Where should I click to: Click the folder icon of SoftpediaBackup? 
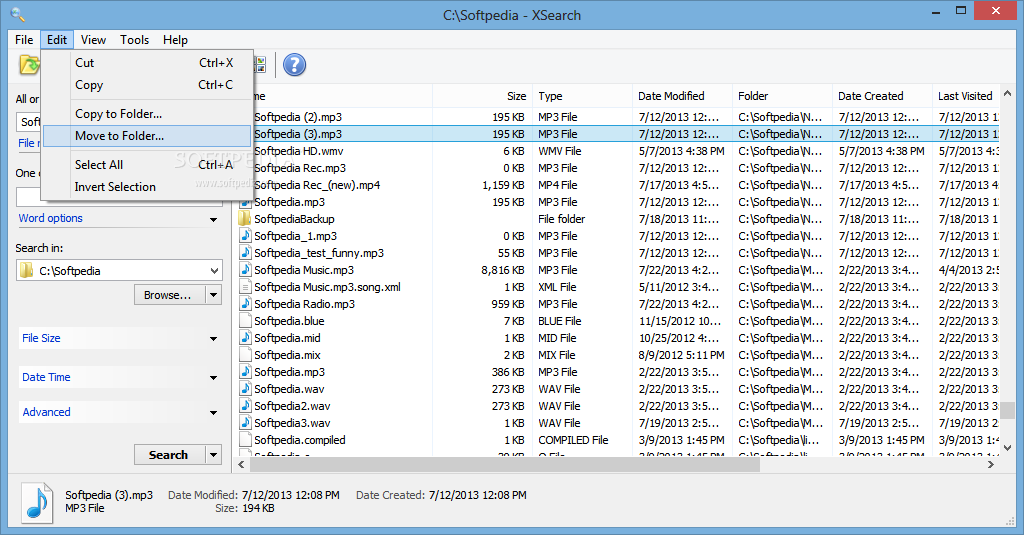tap(245, 219)
